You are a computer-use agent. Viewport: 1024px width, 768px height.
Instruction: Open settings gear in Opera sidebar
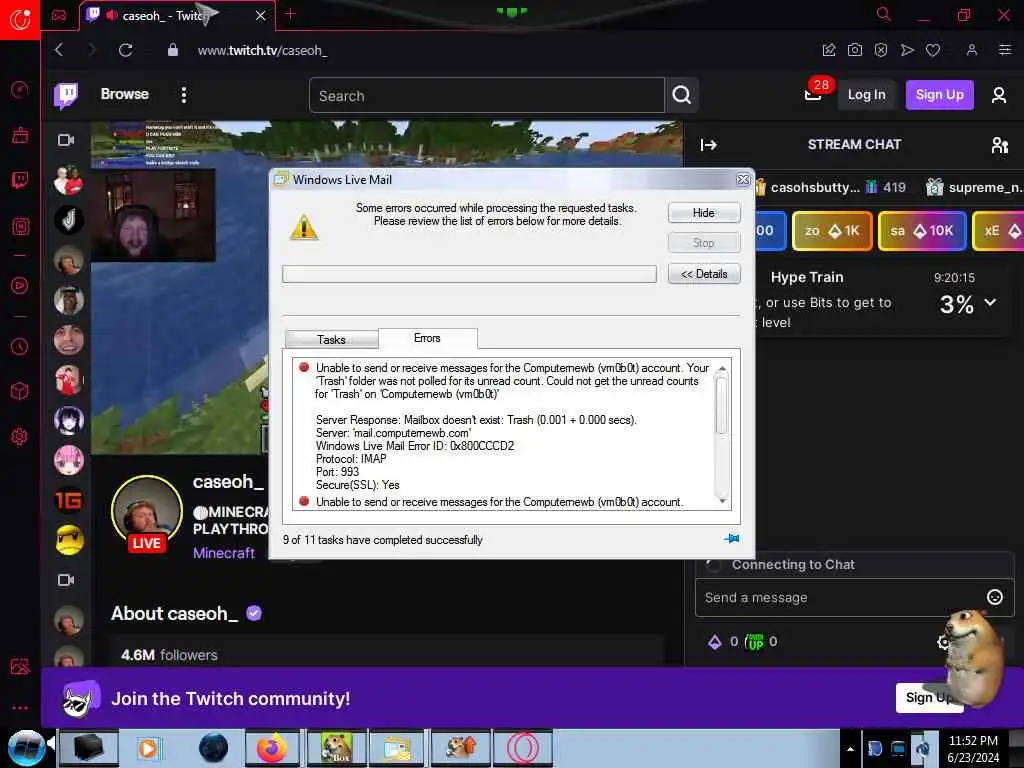tap(20, 436)
